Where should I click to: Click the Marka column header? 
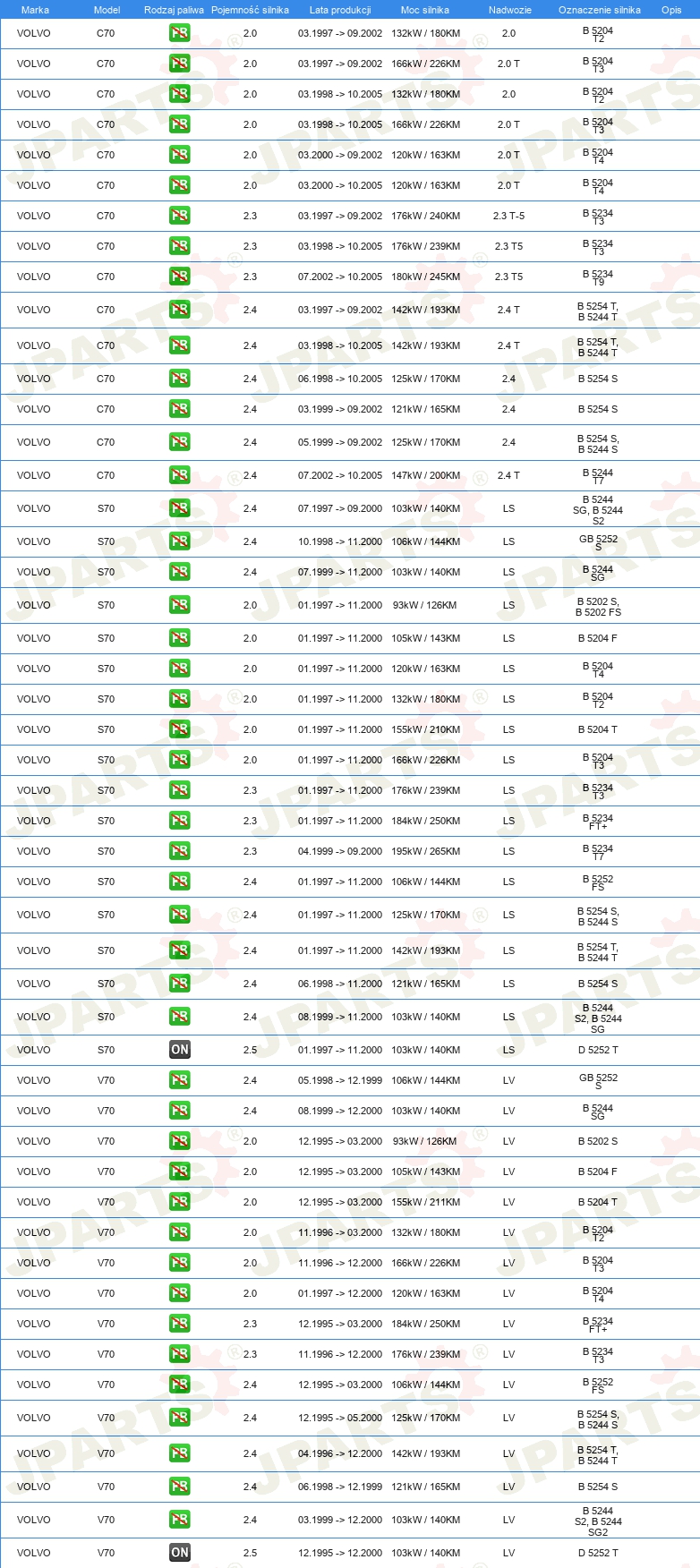pyautogui.click(x=35, y=10)
